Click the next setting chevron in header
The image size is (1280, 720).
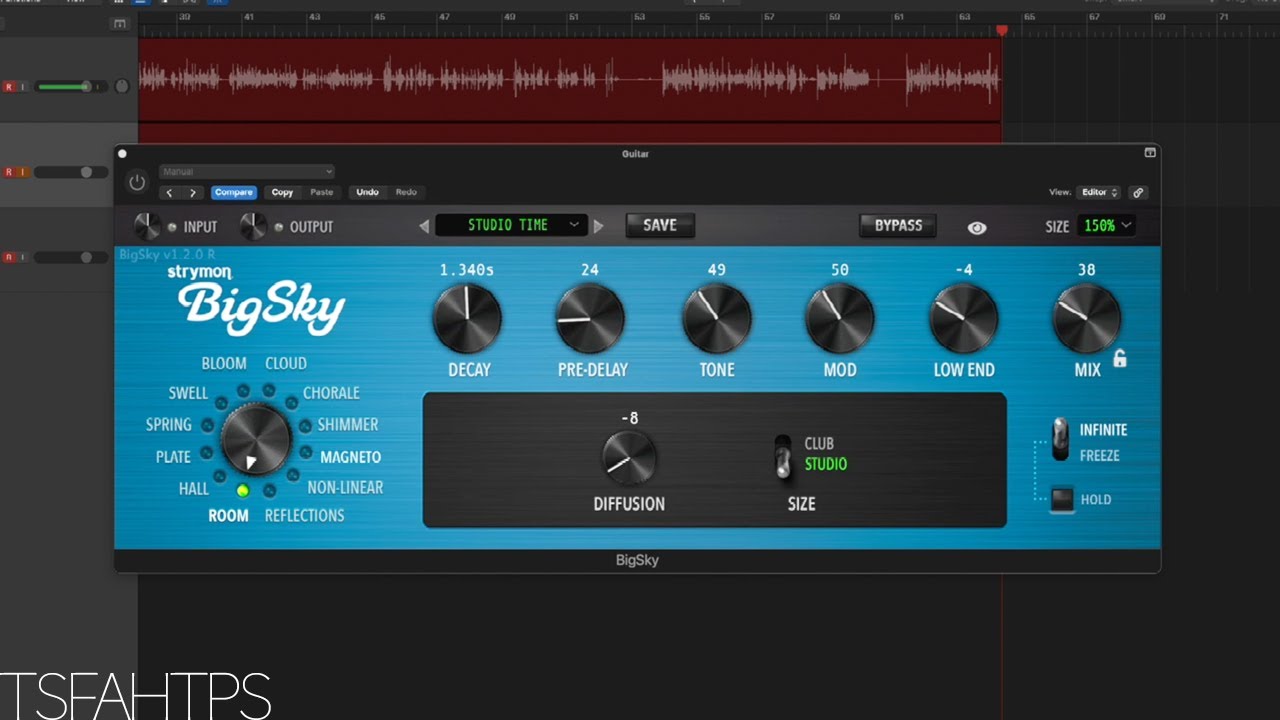(x=192, y=193)
